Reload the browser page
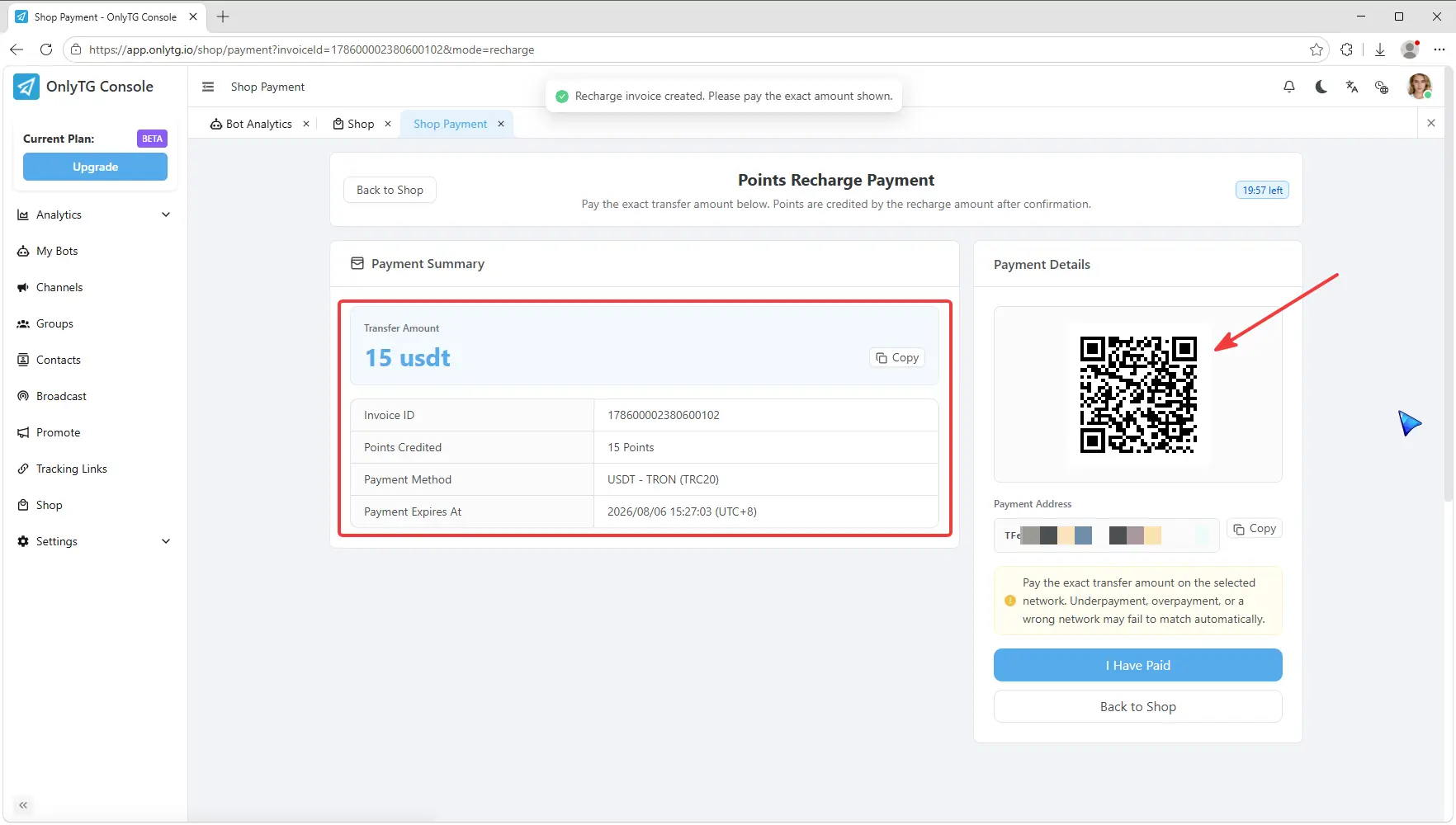1456x825 pixels. [x=46, y=49]
